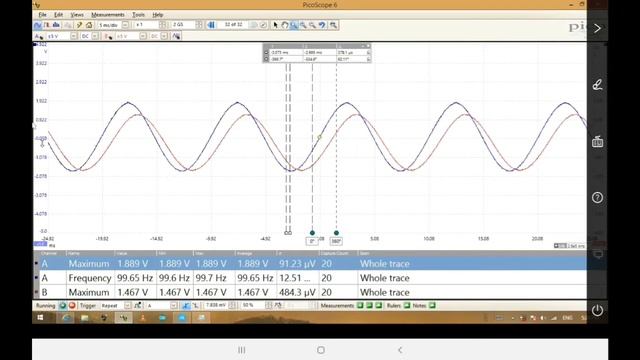The height and width of the screenshot is (360, 640).
Task: Edit the selected measurement
Action: 369,305
